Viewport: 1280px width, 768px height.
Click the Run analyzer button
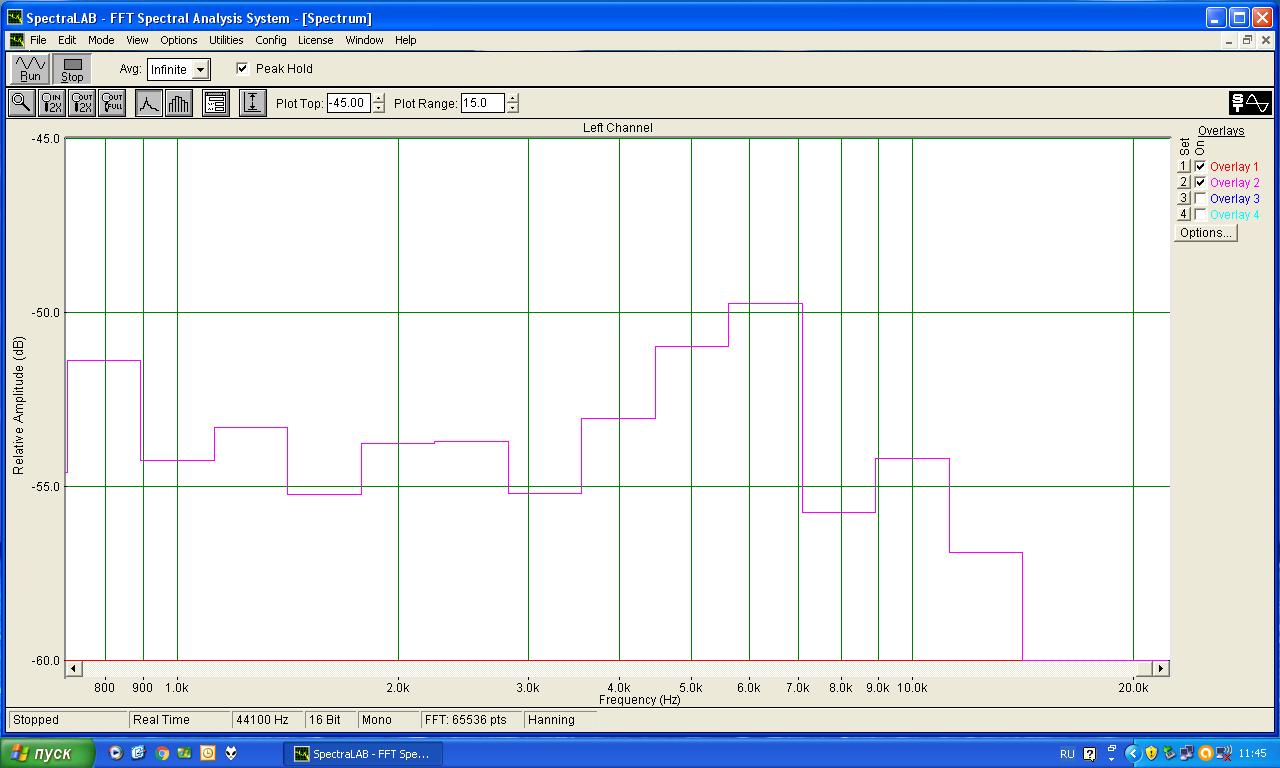tap(30, 69)
